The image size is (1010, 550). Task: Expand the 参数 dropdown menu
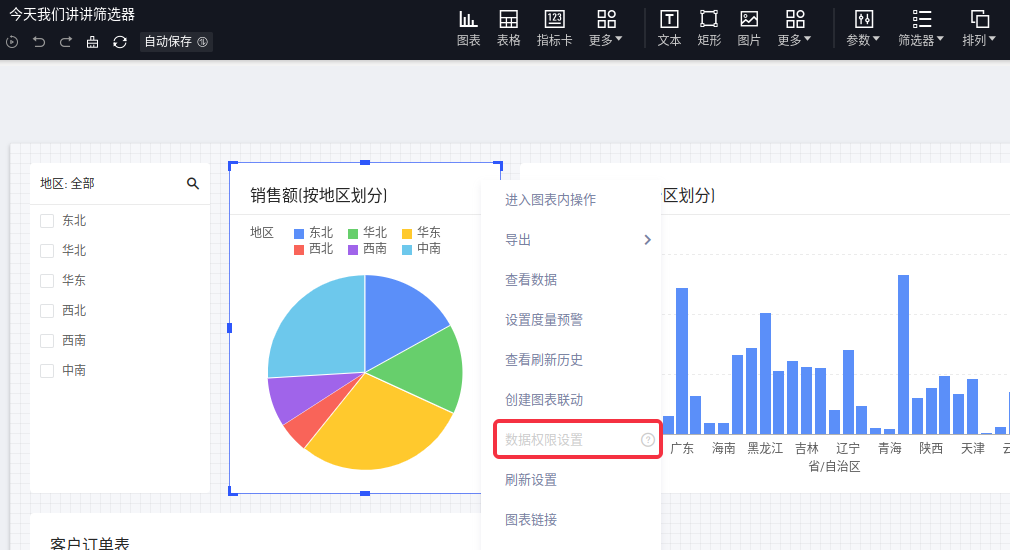pyautogui.click(x=863, y=28)
